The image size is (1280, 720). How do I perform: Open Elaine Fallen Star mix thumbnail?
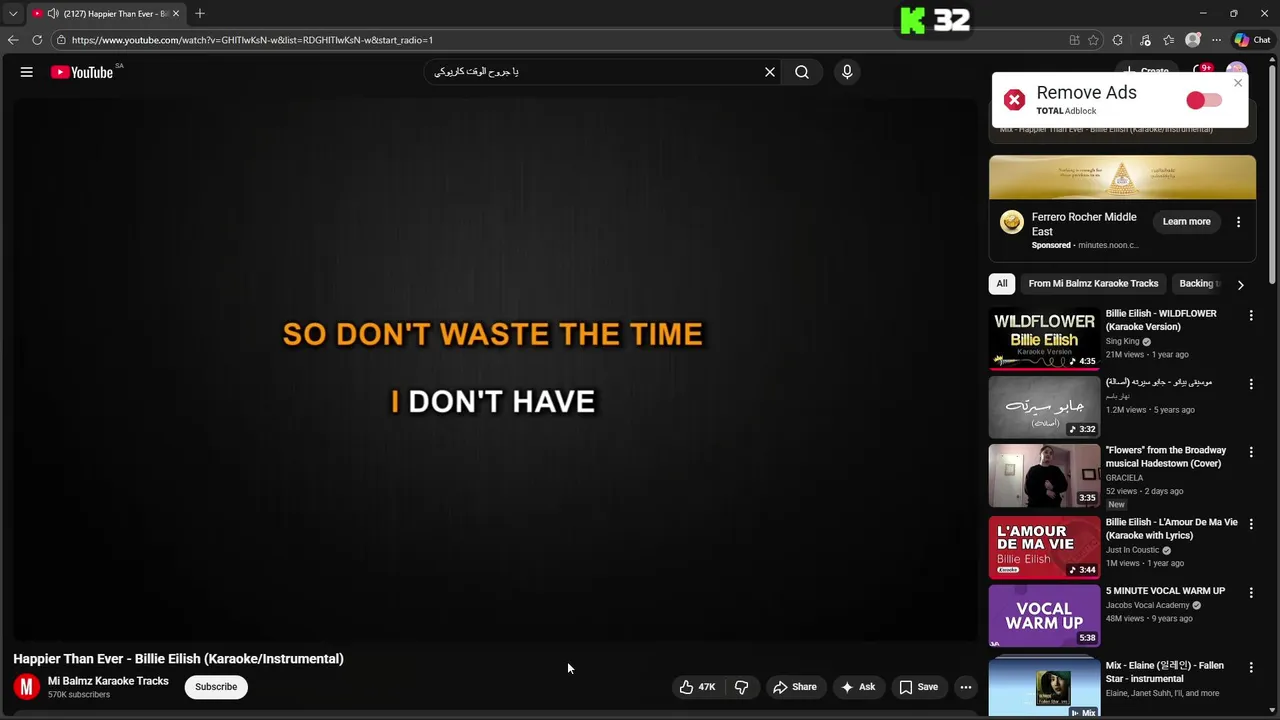pyautogui.click(x=1044, y=687)
